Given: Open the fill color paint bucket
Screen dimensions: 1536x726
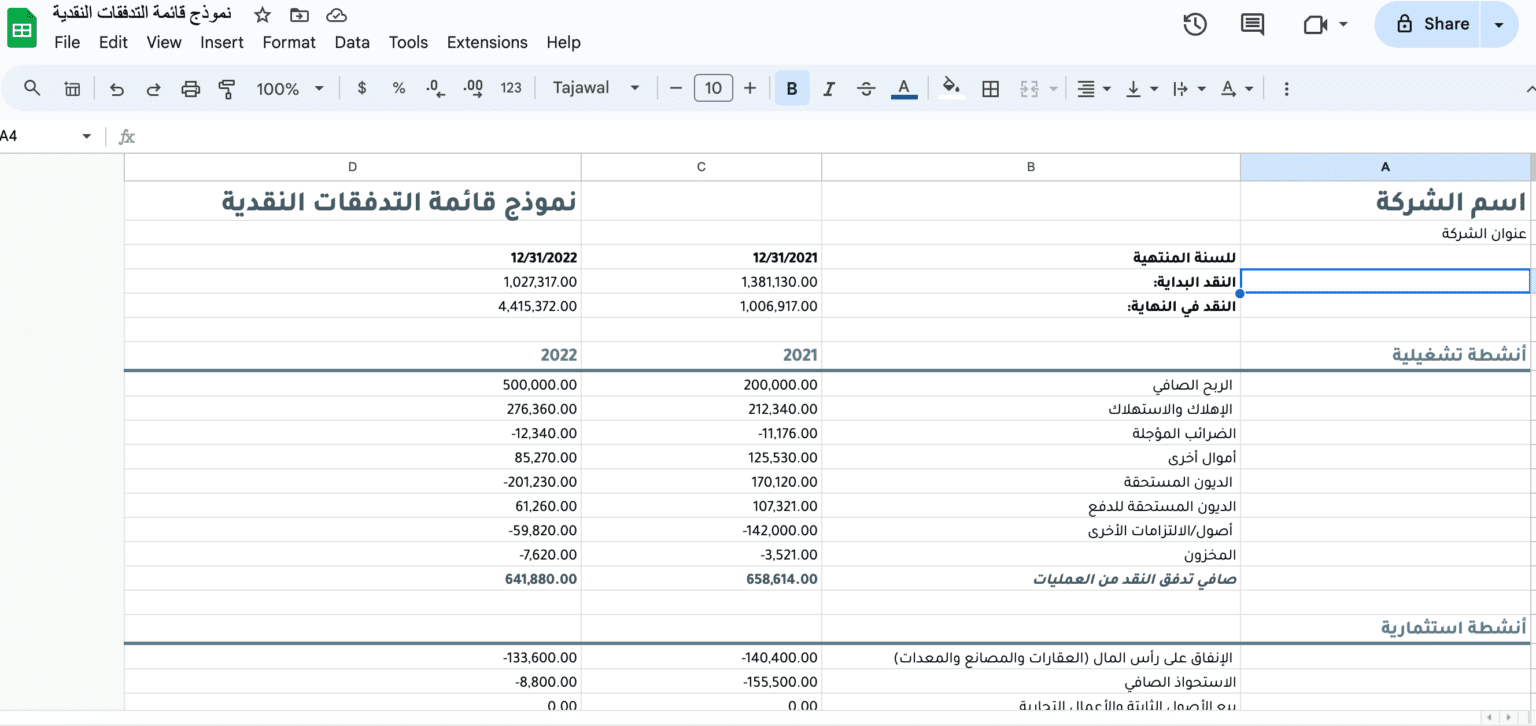Looking at the screenshot, I should coord(951,89).
